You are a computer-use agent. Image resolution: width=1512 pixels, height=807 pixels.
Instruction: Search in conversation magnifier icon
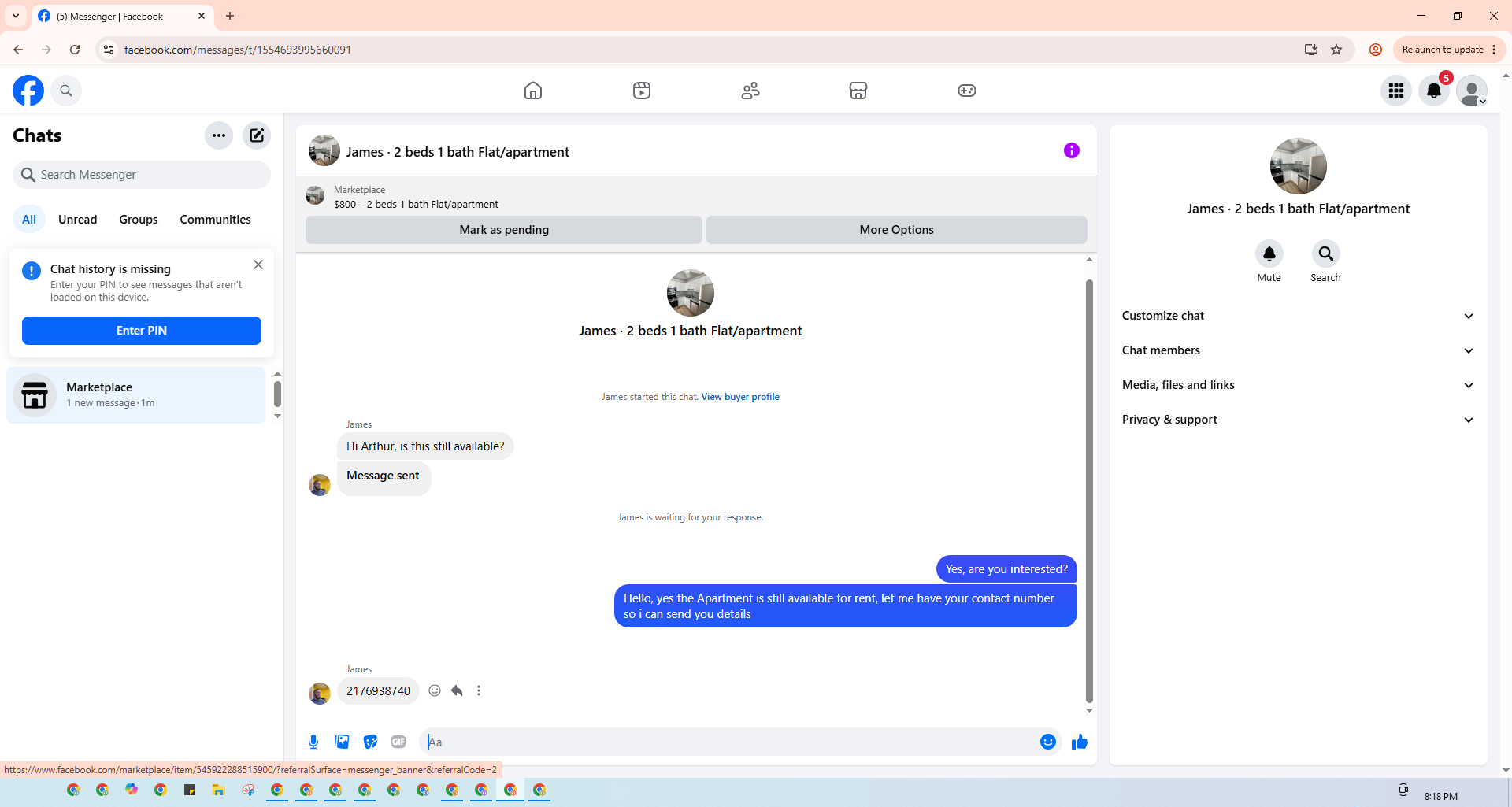1326,254
